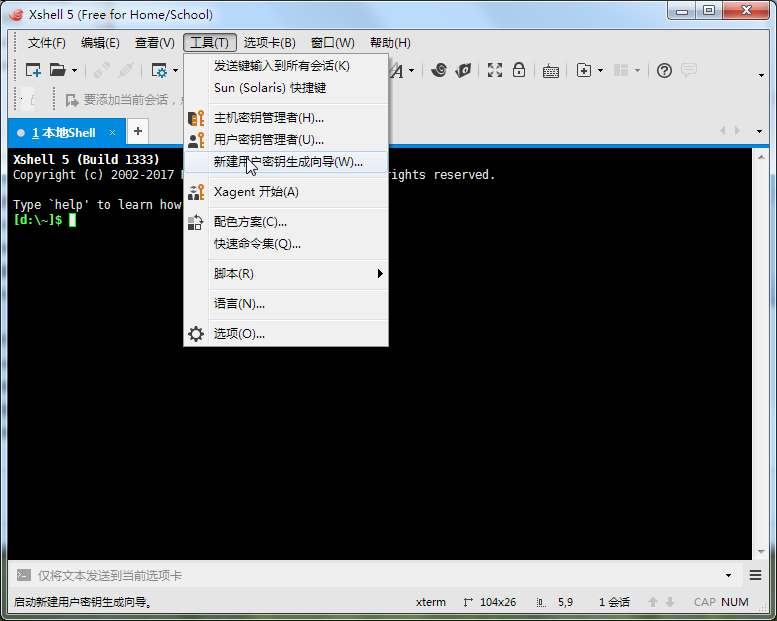The width and height of the screenshot is (777, 621).
Task: Open 语言(N) menu item
Action: click(286, 304)
